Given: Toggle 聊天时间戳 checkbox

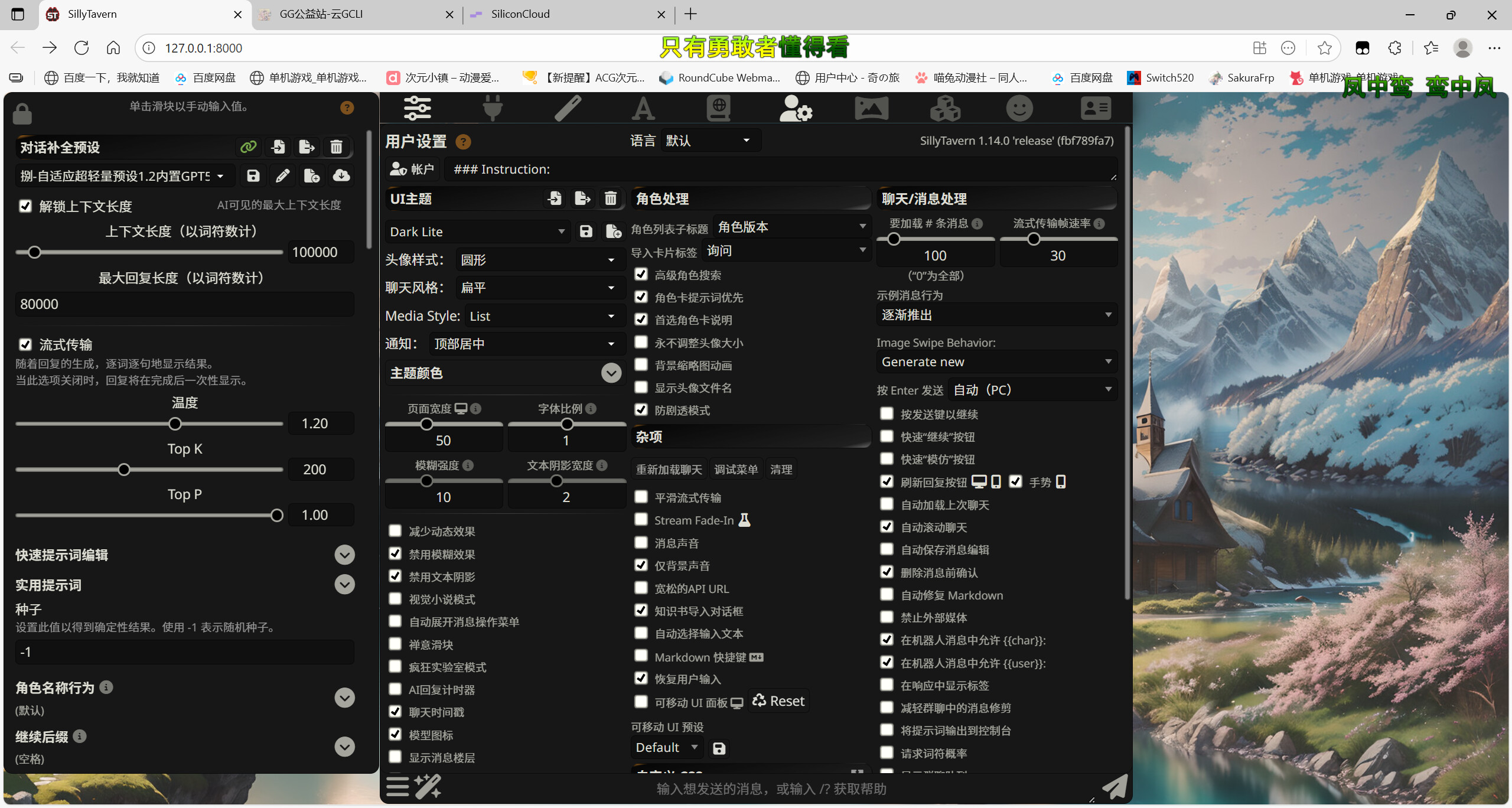Looking at the screenshot, I should [395, 712].
